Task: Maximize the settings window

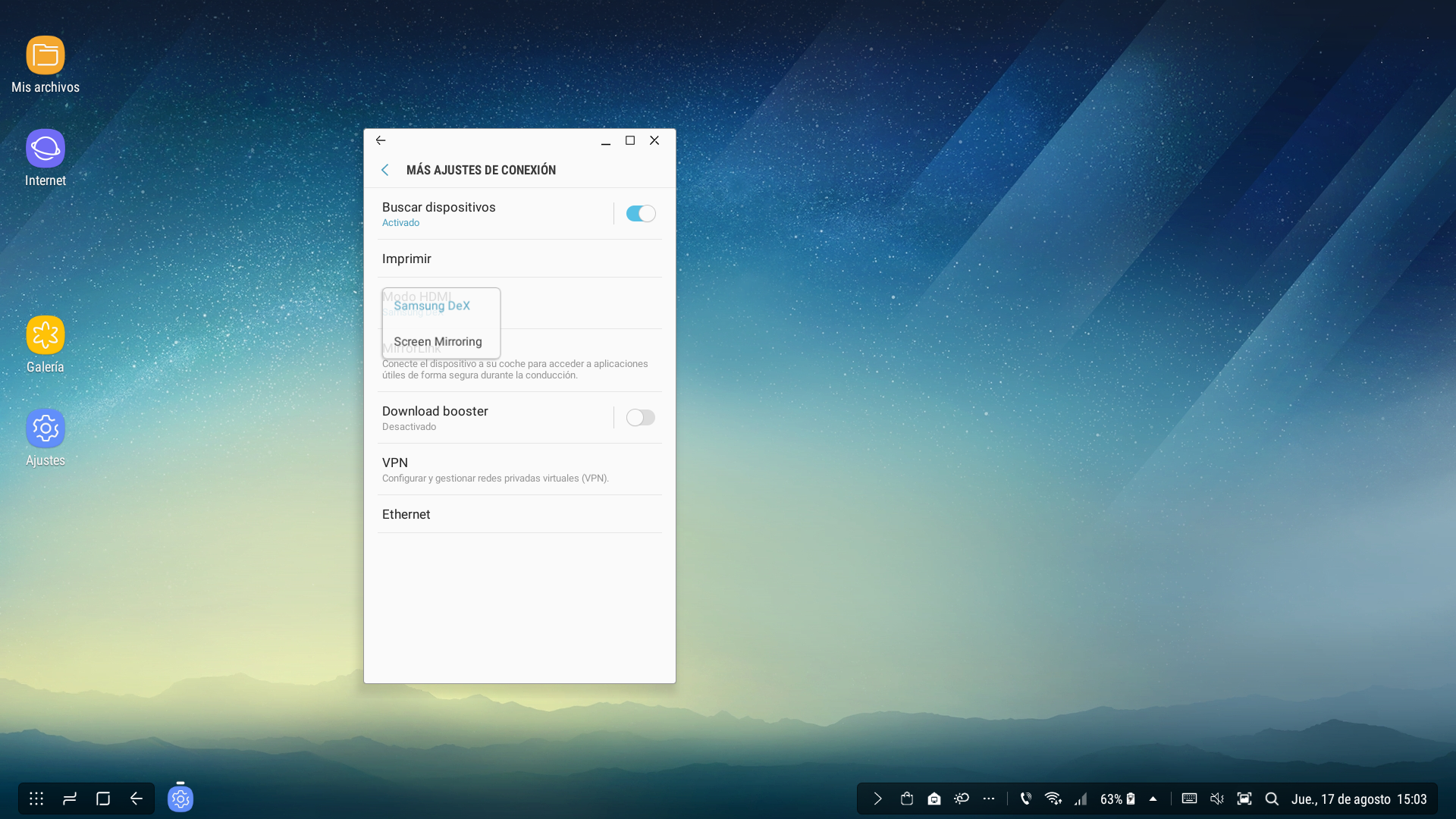Action: coord(630,140)
